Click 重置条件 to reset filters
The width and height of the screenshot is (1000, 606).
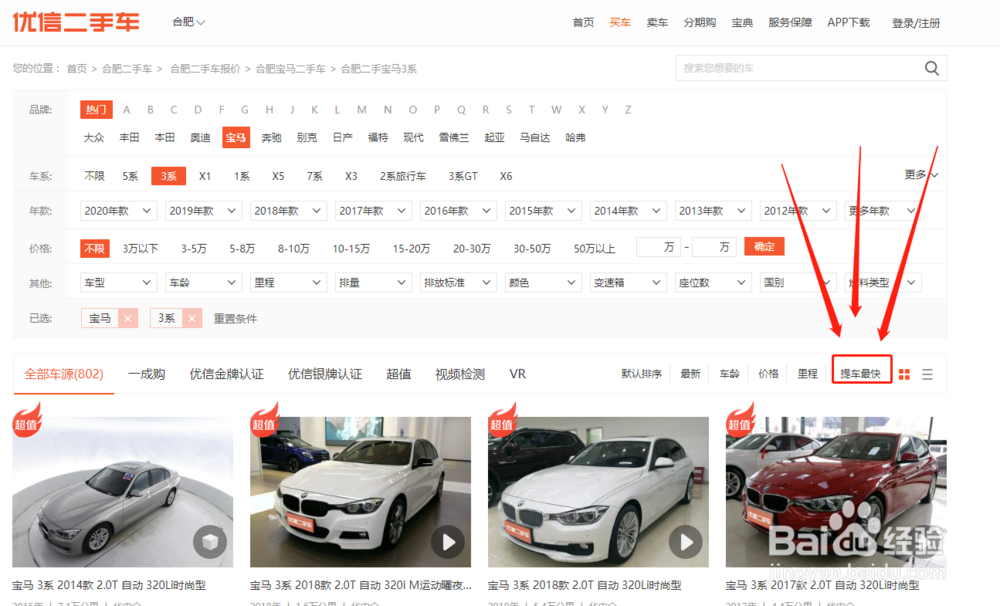point(235,318)
